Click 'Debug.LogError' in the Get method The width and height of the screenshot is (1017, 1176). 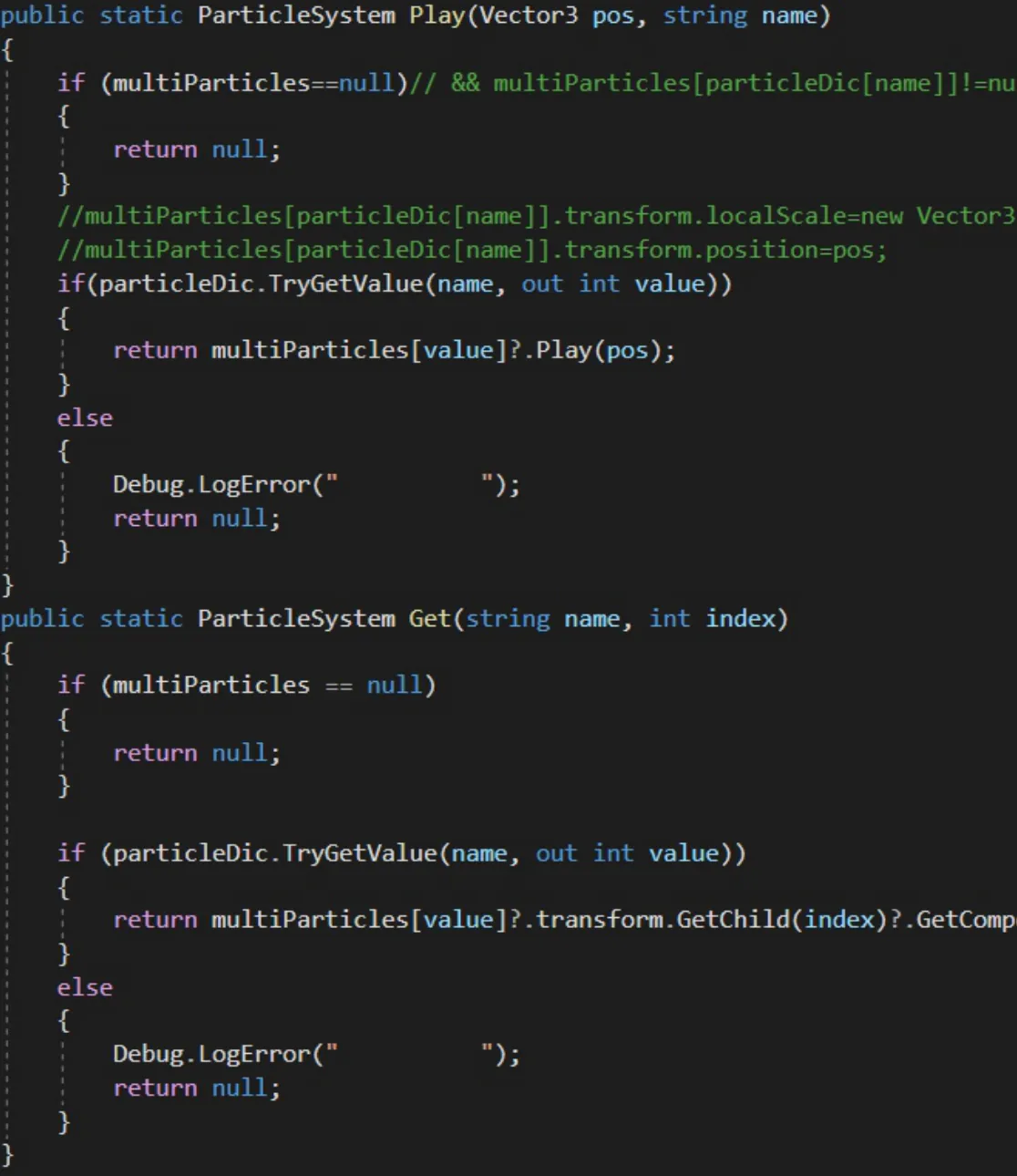pos(211,1055)
